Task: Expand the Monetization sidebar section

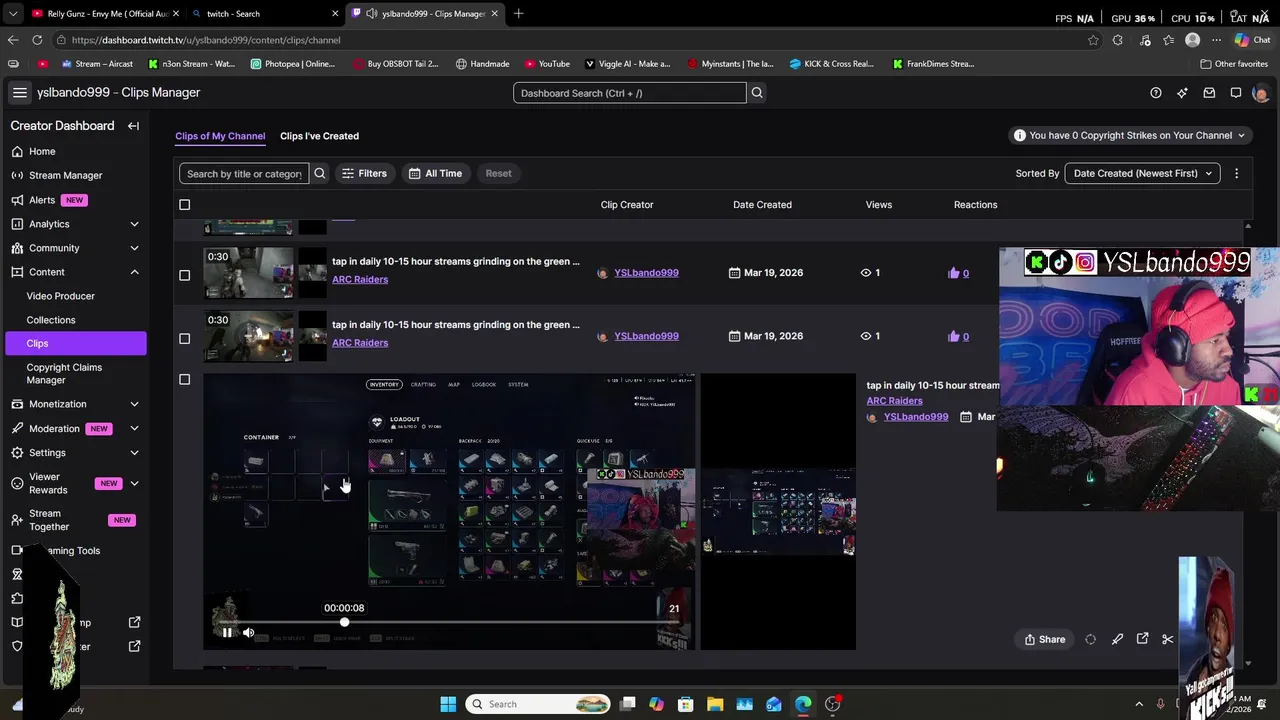Action: pyautogui.click(x=134, y=404)
